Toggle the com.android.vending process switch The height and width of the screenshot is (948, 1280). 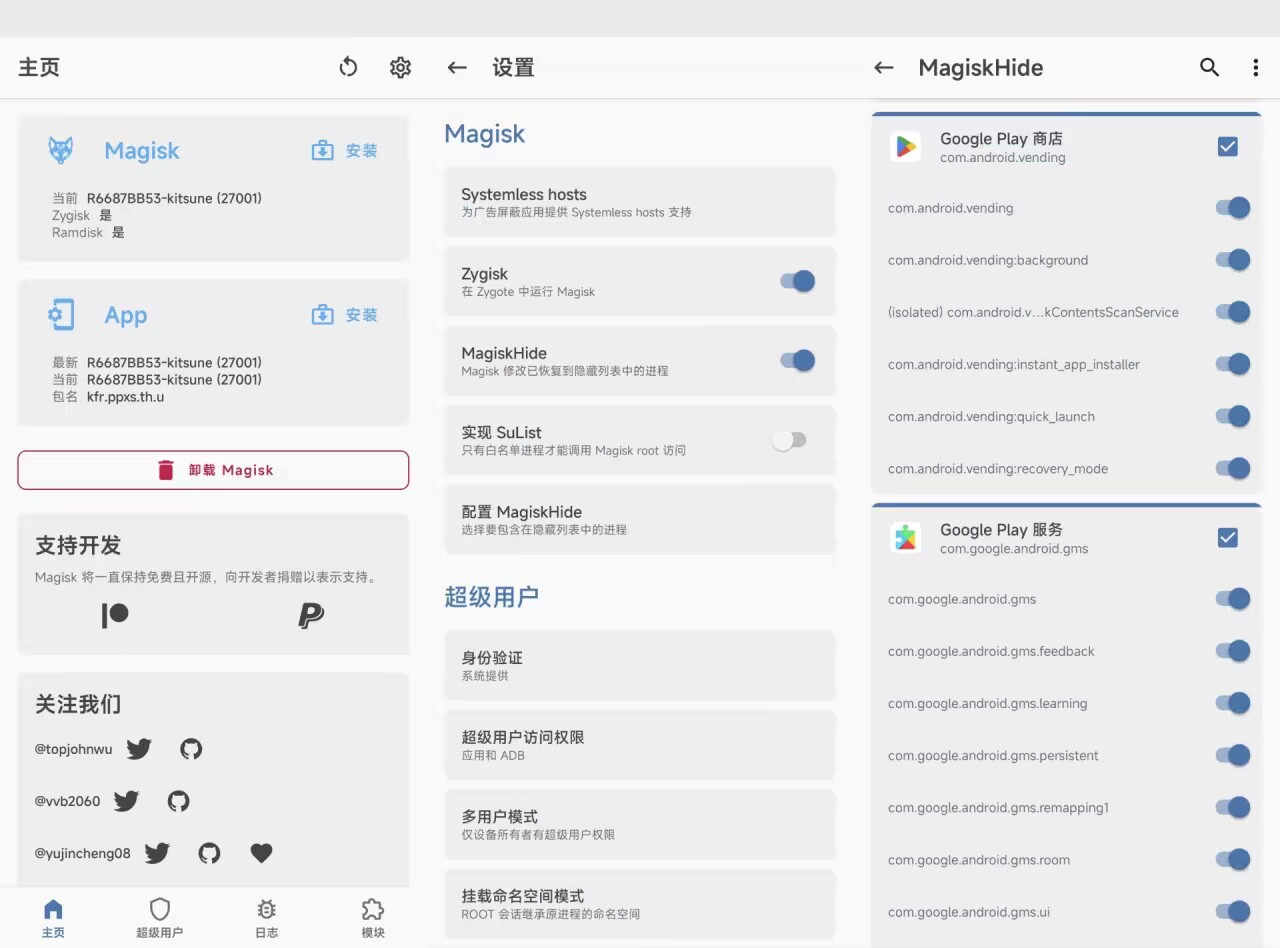pos(1233,208)
